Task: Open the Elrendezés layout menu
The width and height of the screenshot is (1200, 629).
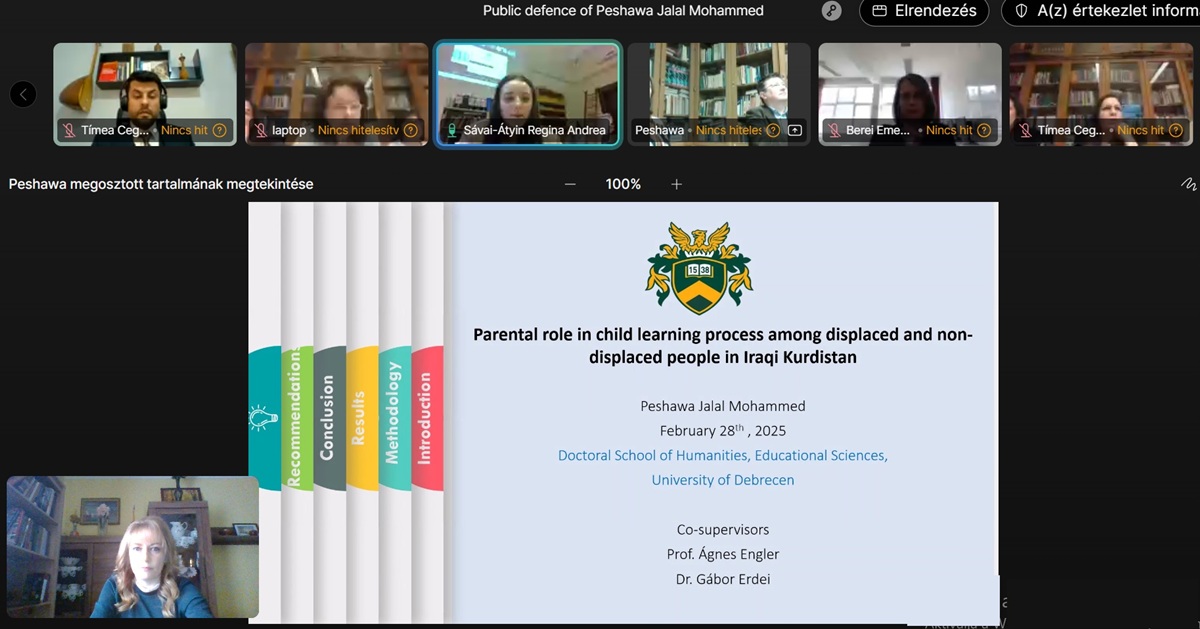Action: coord(923,11)
